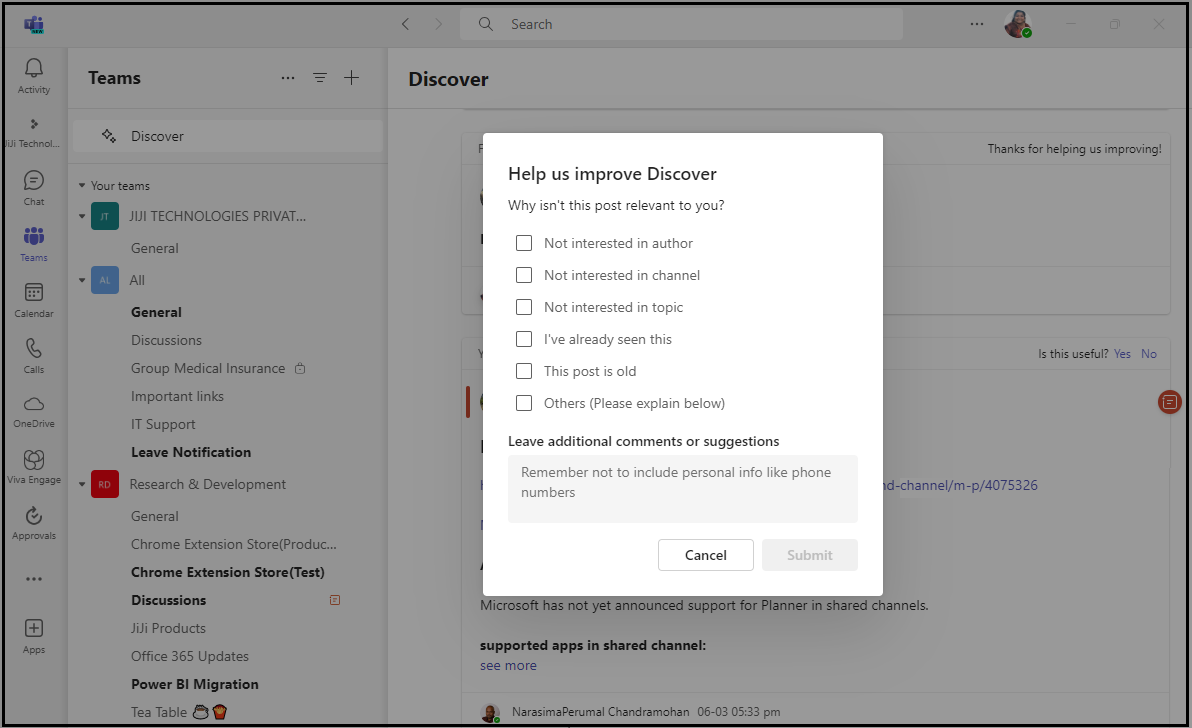Collapse the JIJI TECHNOLOGIES team list

point(82,217)
